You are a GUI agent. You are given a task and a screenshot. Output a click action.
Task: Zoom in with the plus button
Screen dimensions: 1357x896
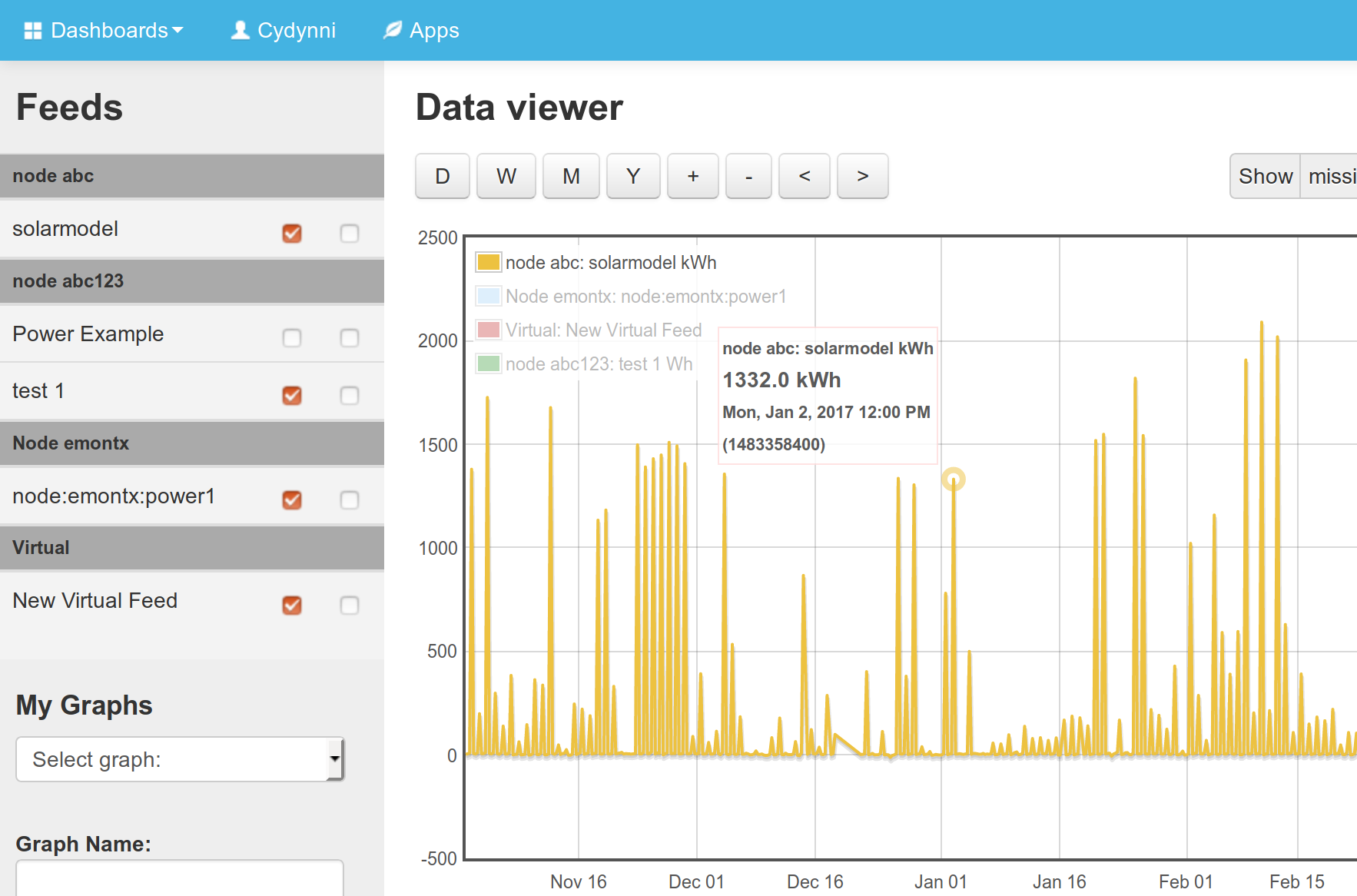click(693, 176)
